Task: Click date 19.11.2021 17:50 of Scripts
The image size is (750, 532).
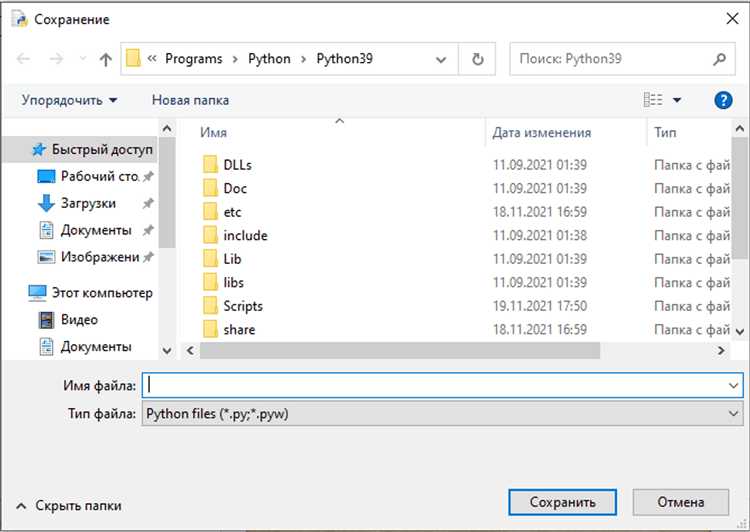Action: click(540, 306)
